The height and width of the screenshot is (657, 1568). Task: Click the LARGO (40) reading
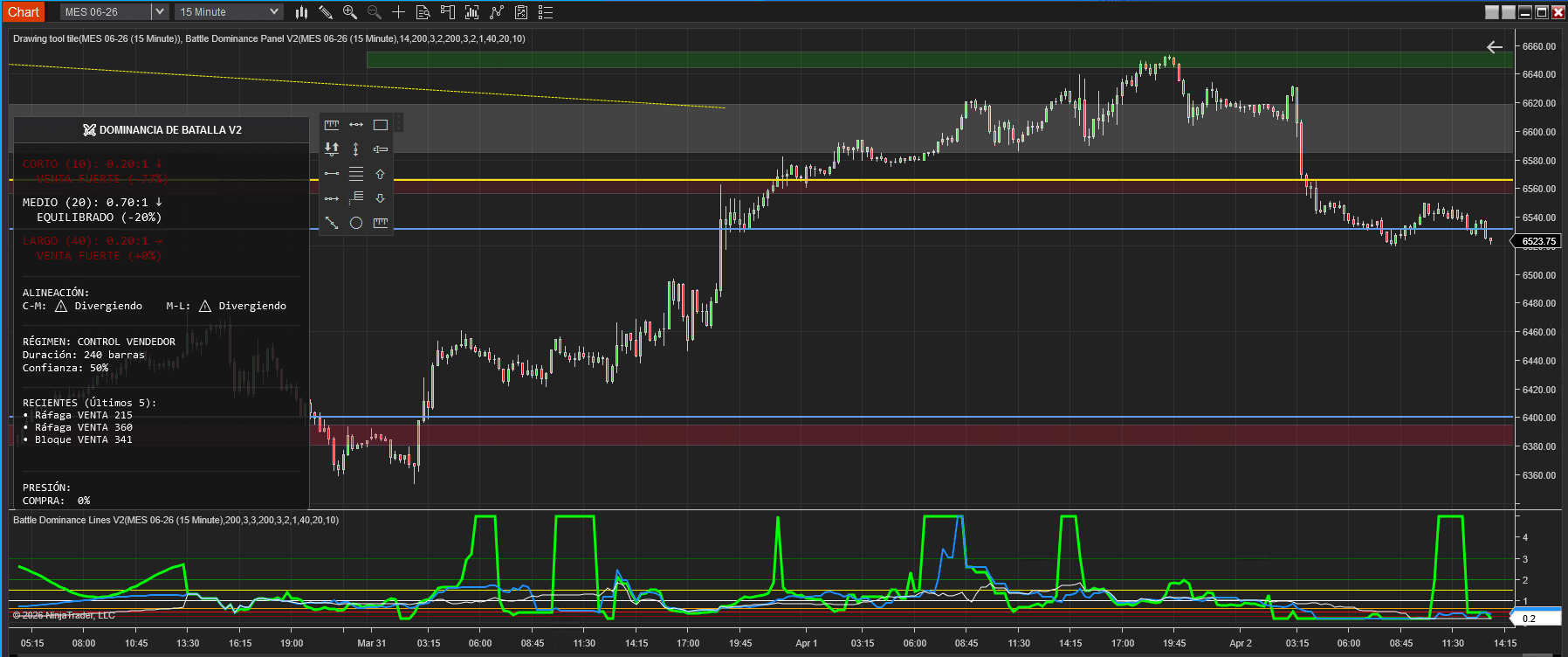tap(93, 240)
